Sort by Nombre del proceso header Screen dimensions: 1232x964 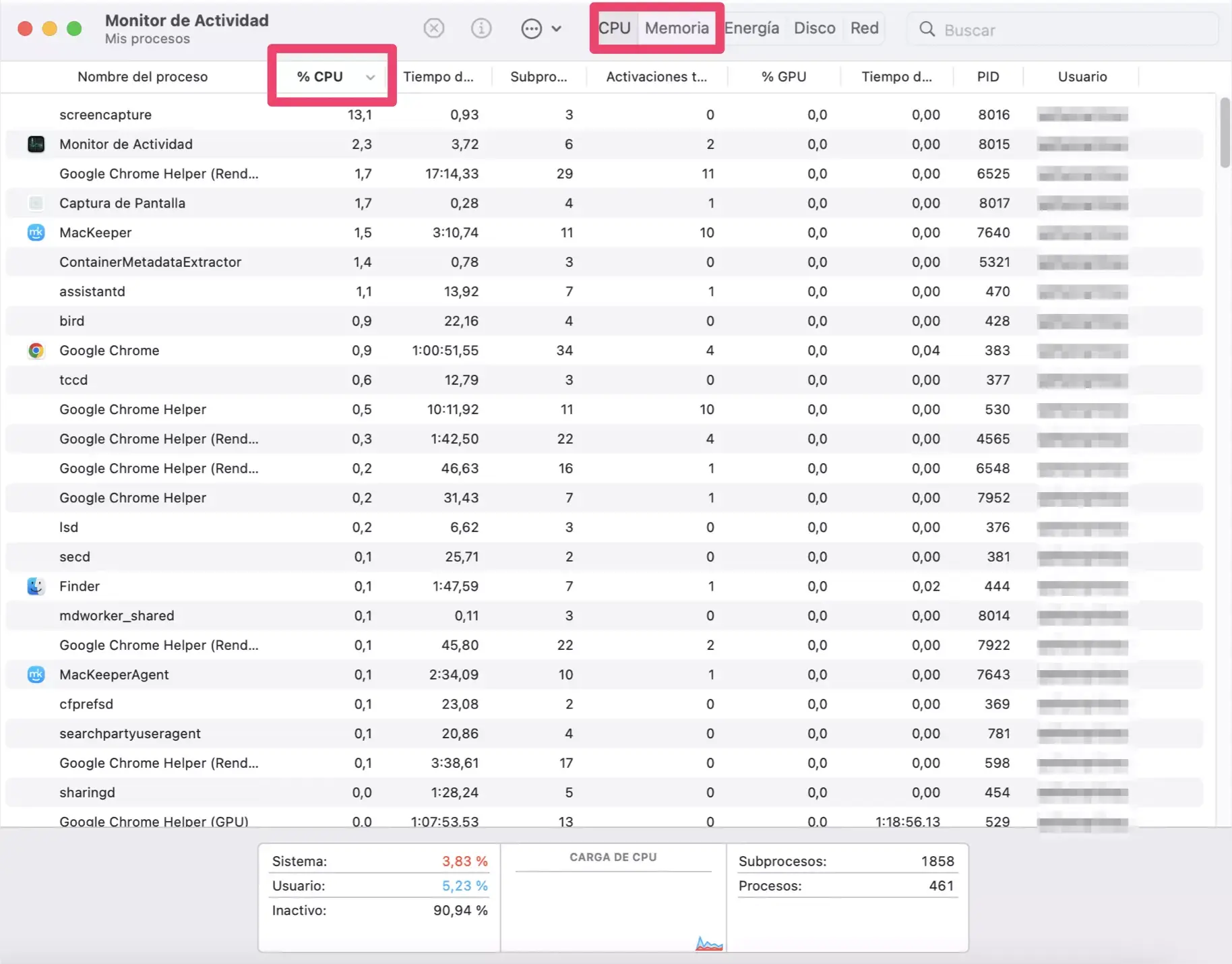click(142, 77)
